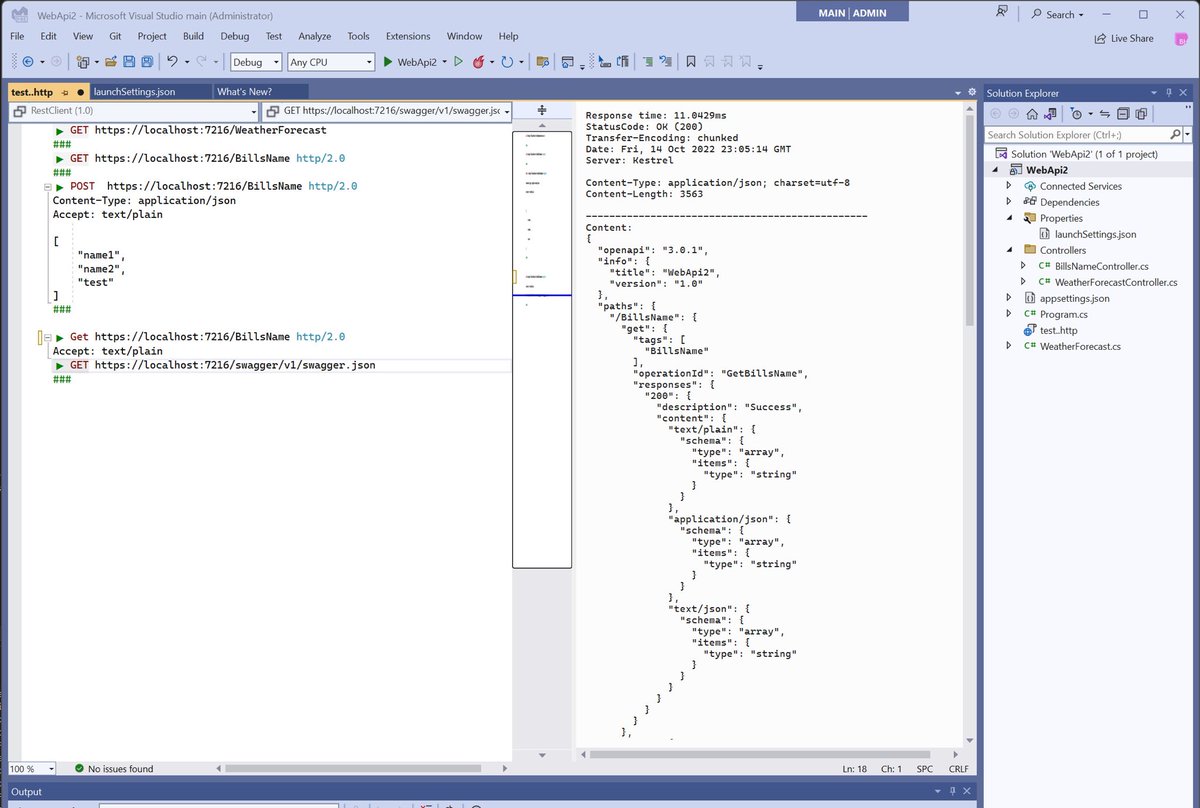Toggle a bookmark with the bookmark toolbar icon
1200x808 pixels.
pos(690,62)
